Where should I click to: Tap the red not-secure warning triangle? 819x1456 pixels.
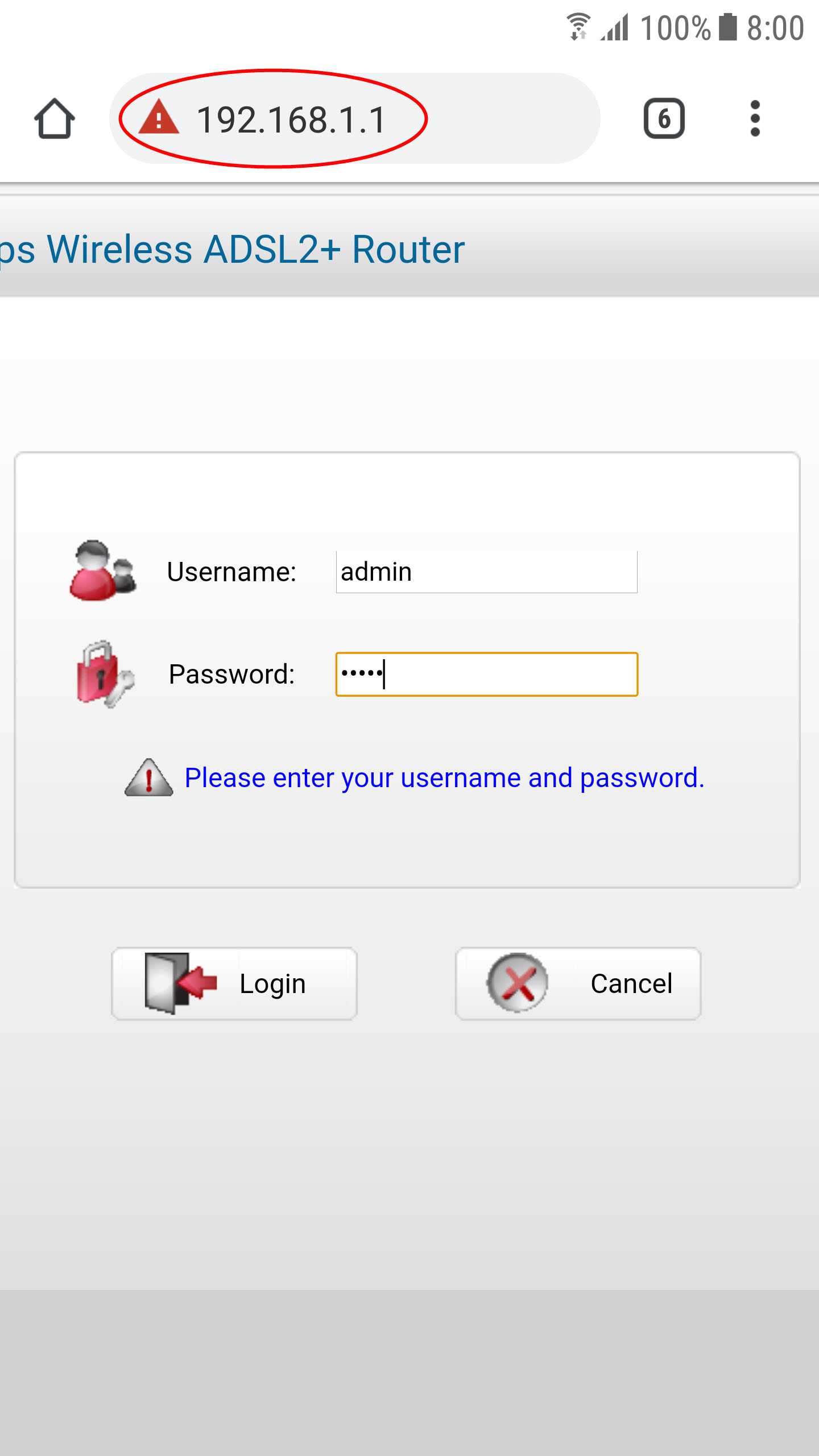click(159, 117)
